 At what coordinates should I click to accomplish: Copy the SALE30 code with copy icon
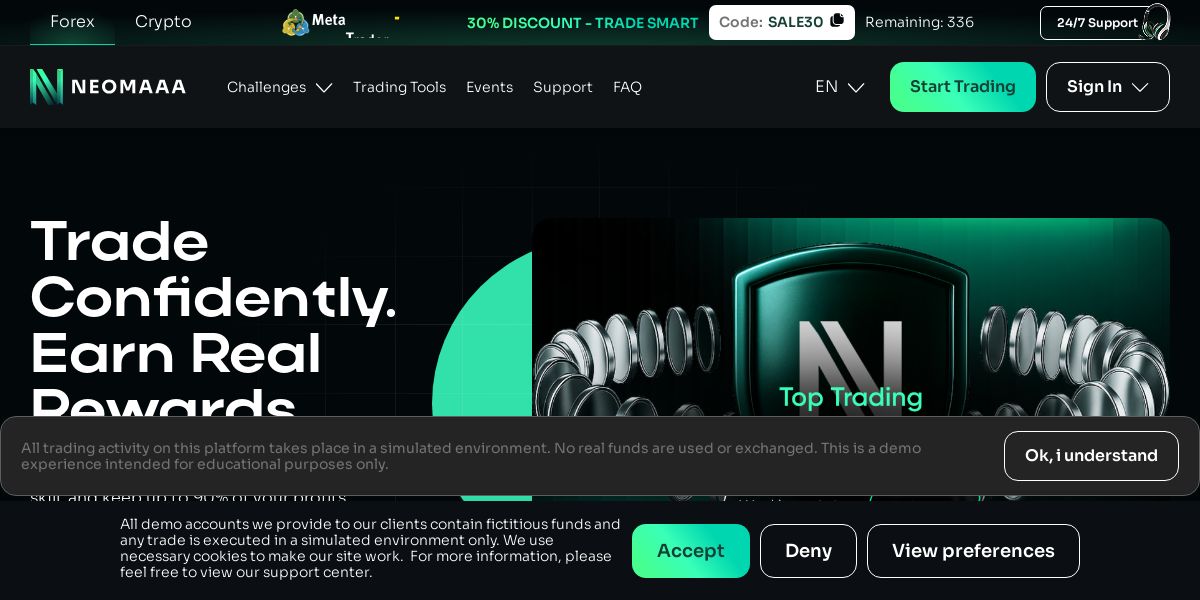point(837,20)
